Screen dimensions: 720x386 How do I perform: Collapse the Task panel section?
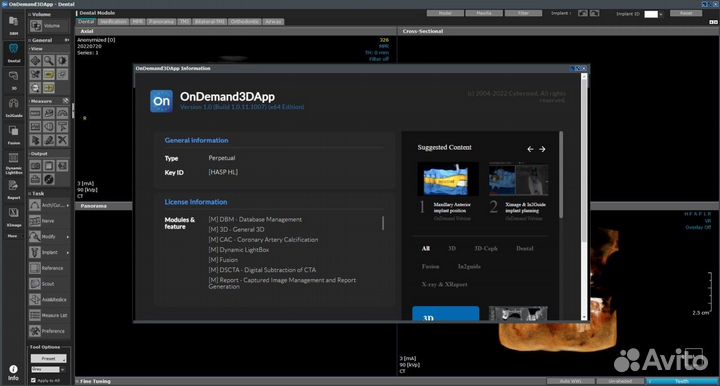30,194
